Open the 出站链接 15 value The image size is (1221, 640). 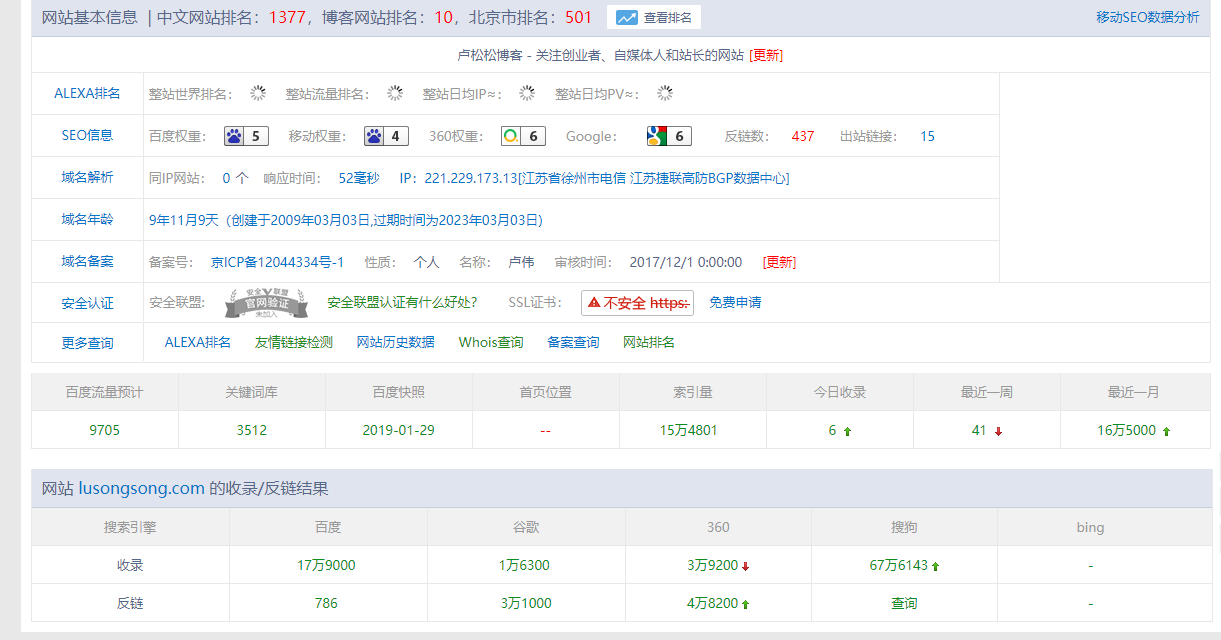click(x=927, y=136)
